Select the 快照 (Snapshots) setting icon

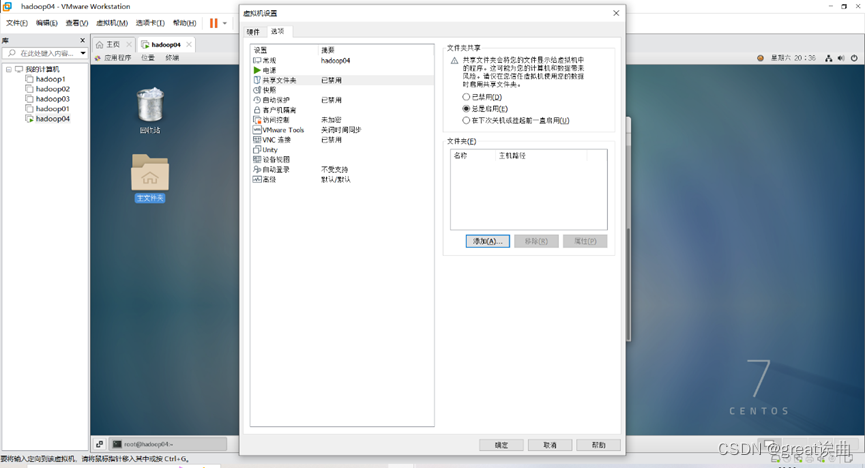point(257,90)
